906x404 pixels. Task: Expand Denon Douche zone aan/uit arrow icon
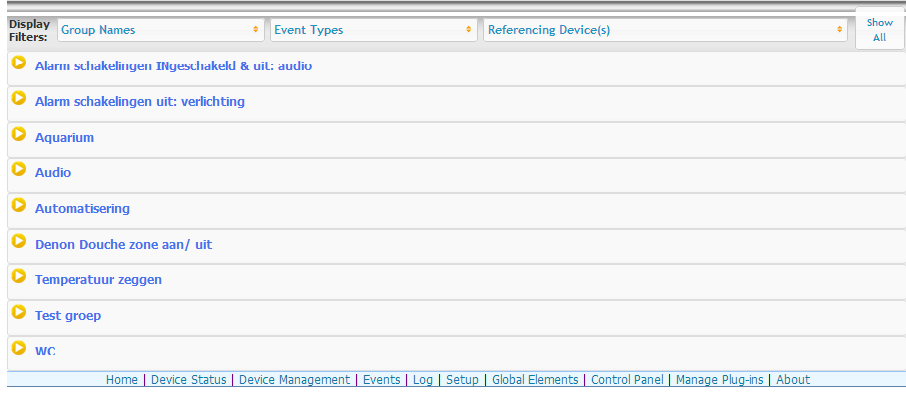coord(18,241)
